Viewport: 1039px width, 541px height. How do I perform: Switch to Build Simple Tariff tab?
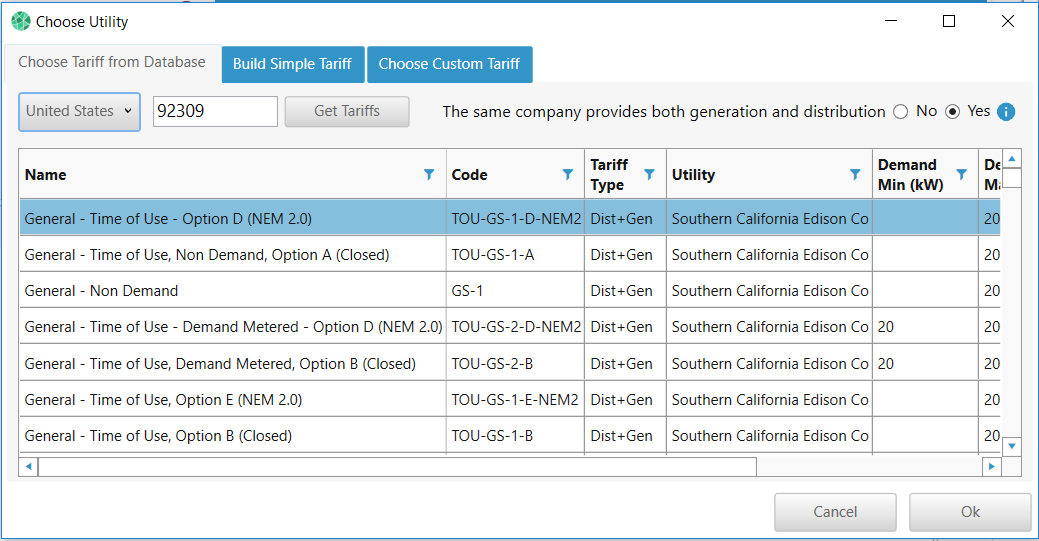[x=292, y=64]
